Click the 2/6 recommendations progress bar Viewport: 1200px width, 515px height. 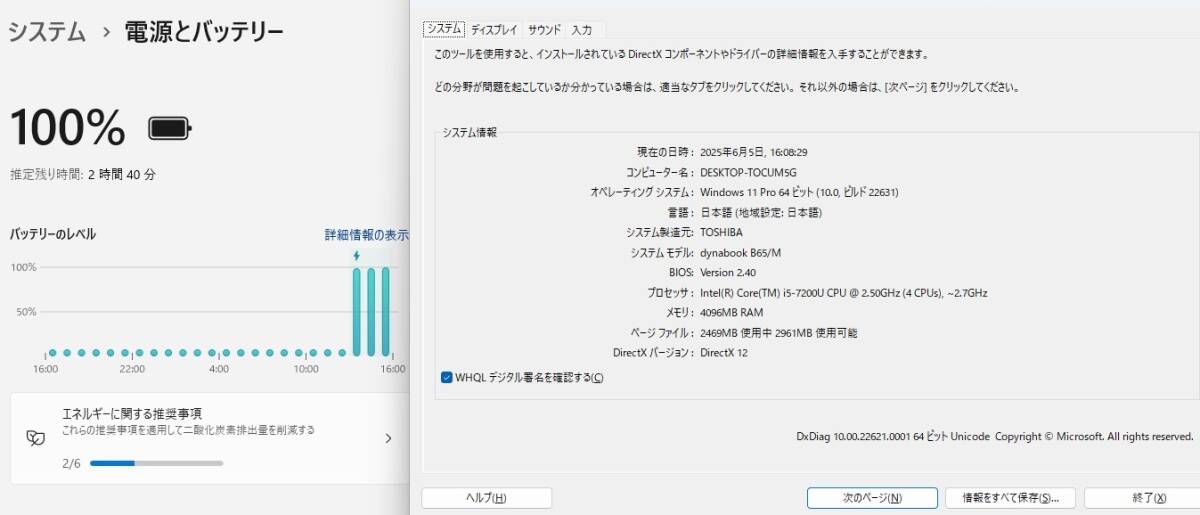[x=156, y=463]
